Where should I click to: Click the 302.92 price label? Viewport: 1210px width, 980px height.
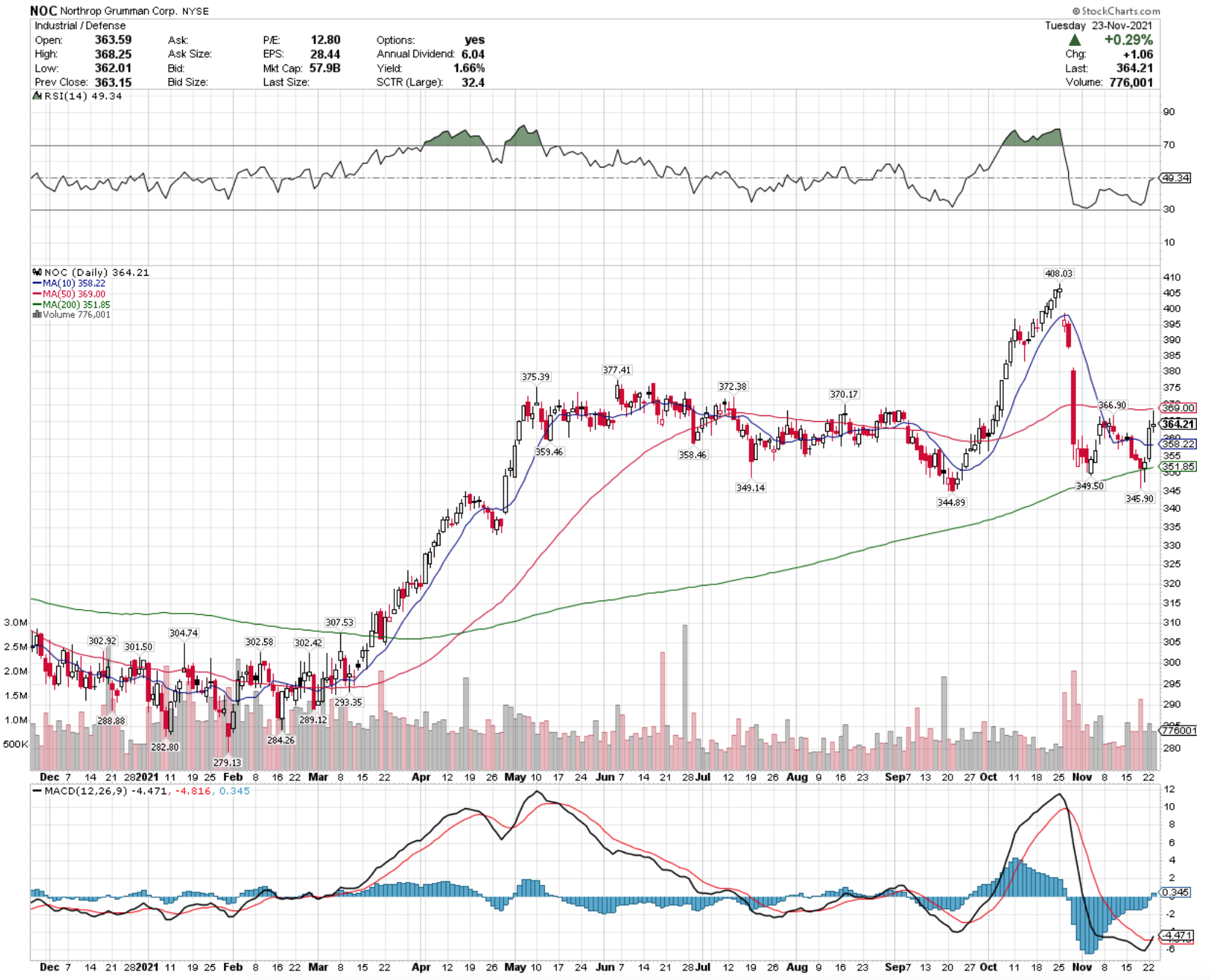click(102, 641)
